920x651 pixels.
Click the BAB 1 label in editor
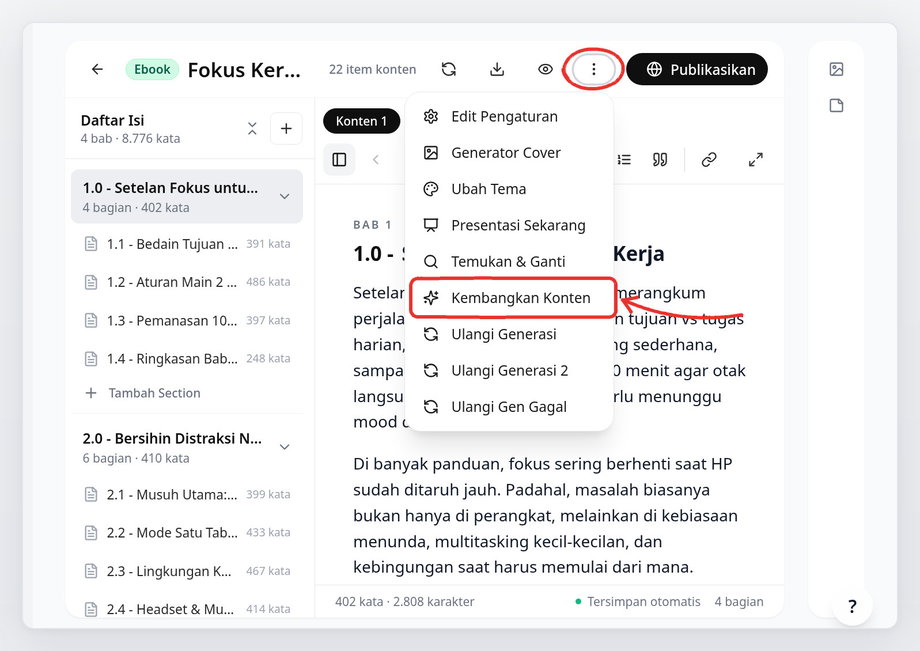click(x=373, y=225)
